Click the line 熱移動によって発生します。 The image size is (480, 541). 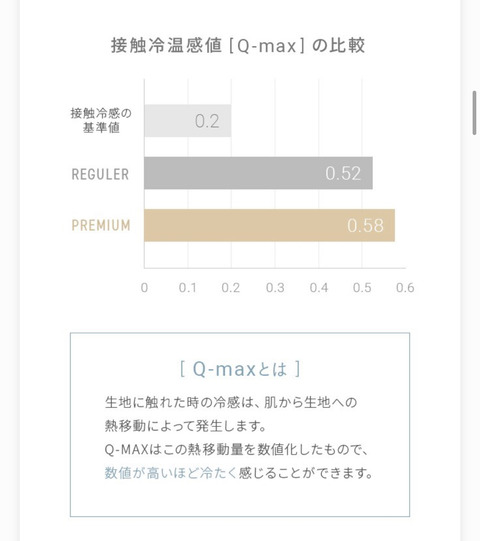pyautogui.click(x=186, y=426)
